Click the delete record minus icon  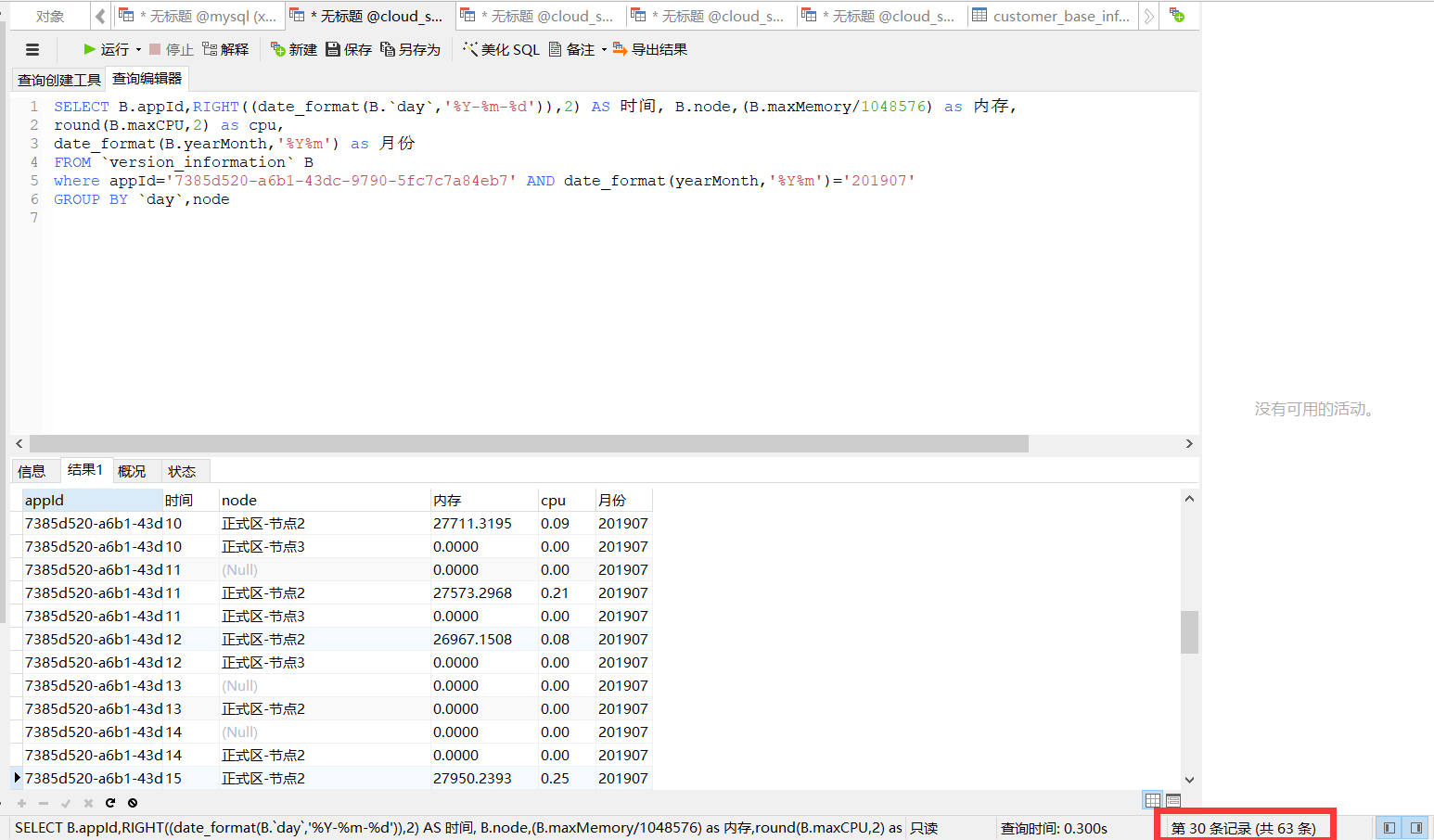[x=44, y=803]
